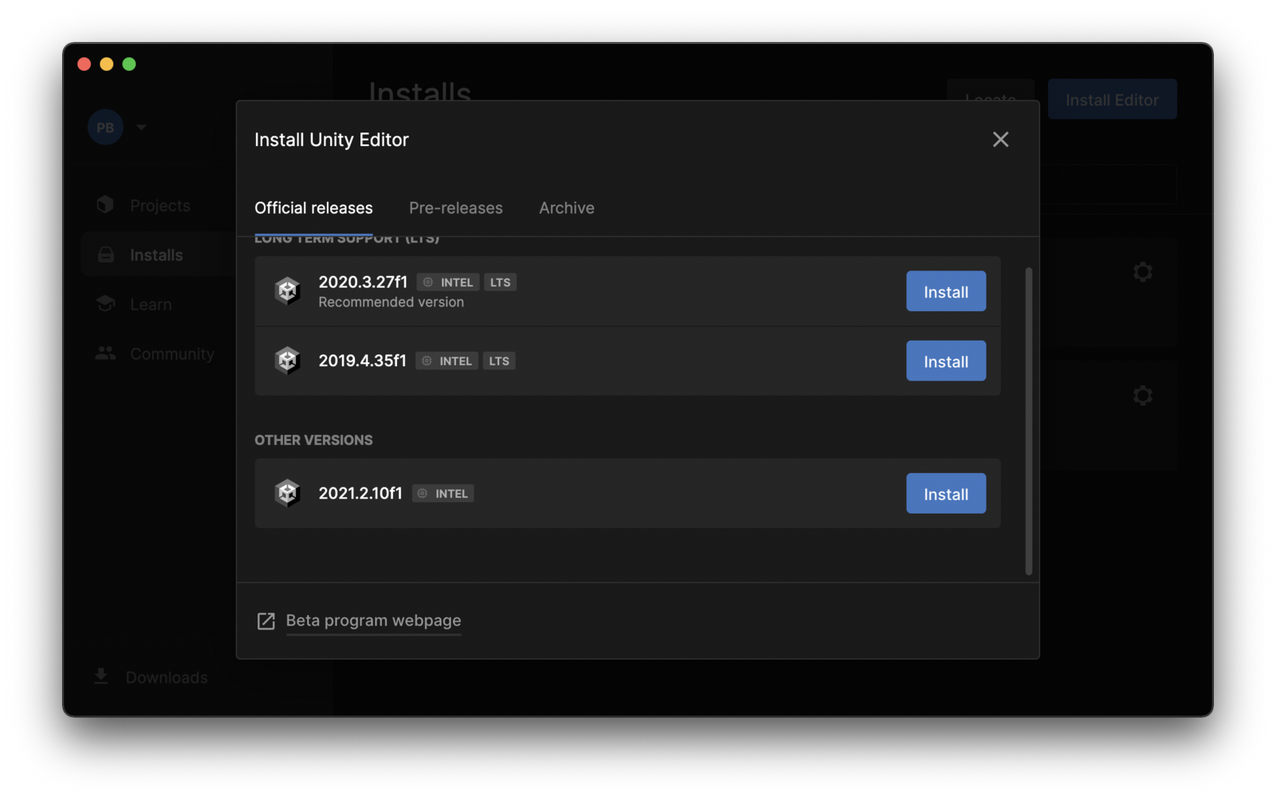Close the Install Unity Editor dialog
Viewport: 1276px width, 800px height.
click(1000, 139)
